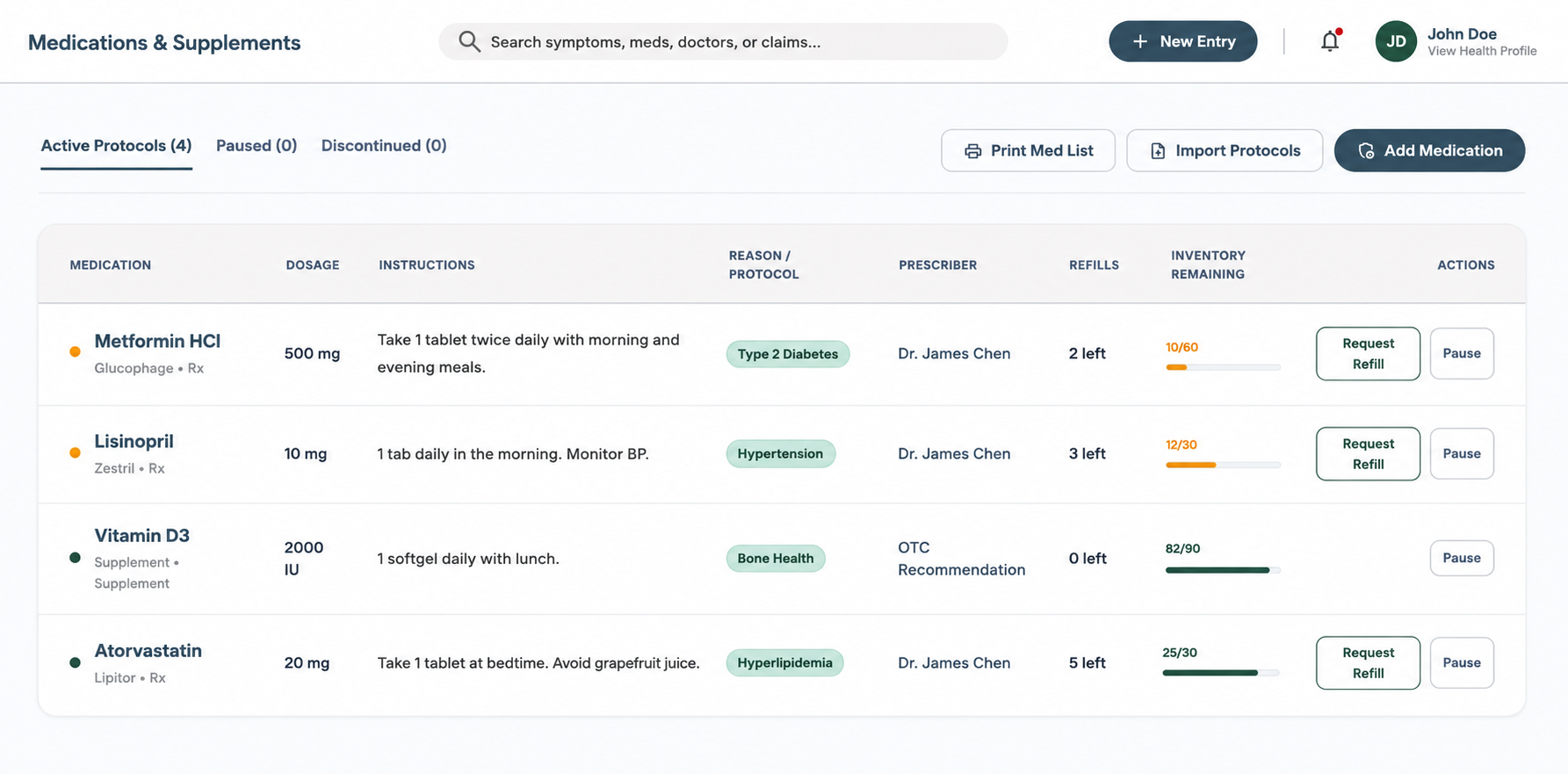This screenshot has height=774, width=1568.
Task: Click Atorvastatin 25/30 inventory bar
Action: 1220,673
